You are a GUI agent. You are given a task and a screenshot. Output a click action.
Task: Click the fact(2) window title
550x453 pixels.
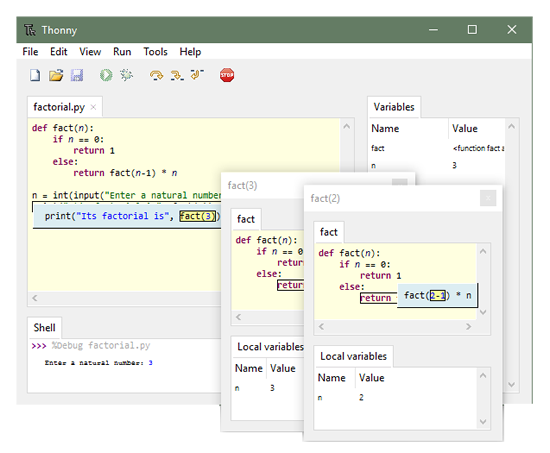(325, 199)
